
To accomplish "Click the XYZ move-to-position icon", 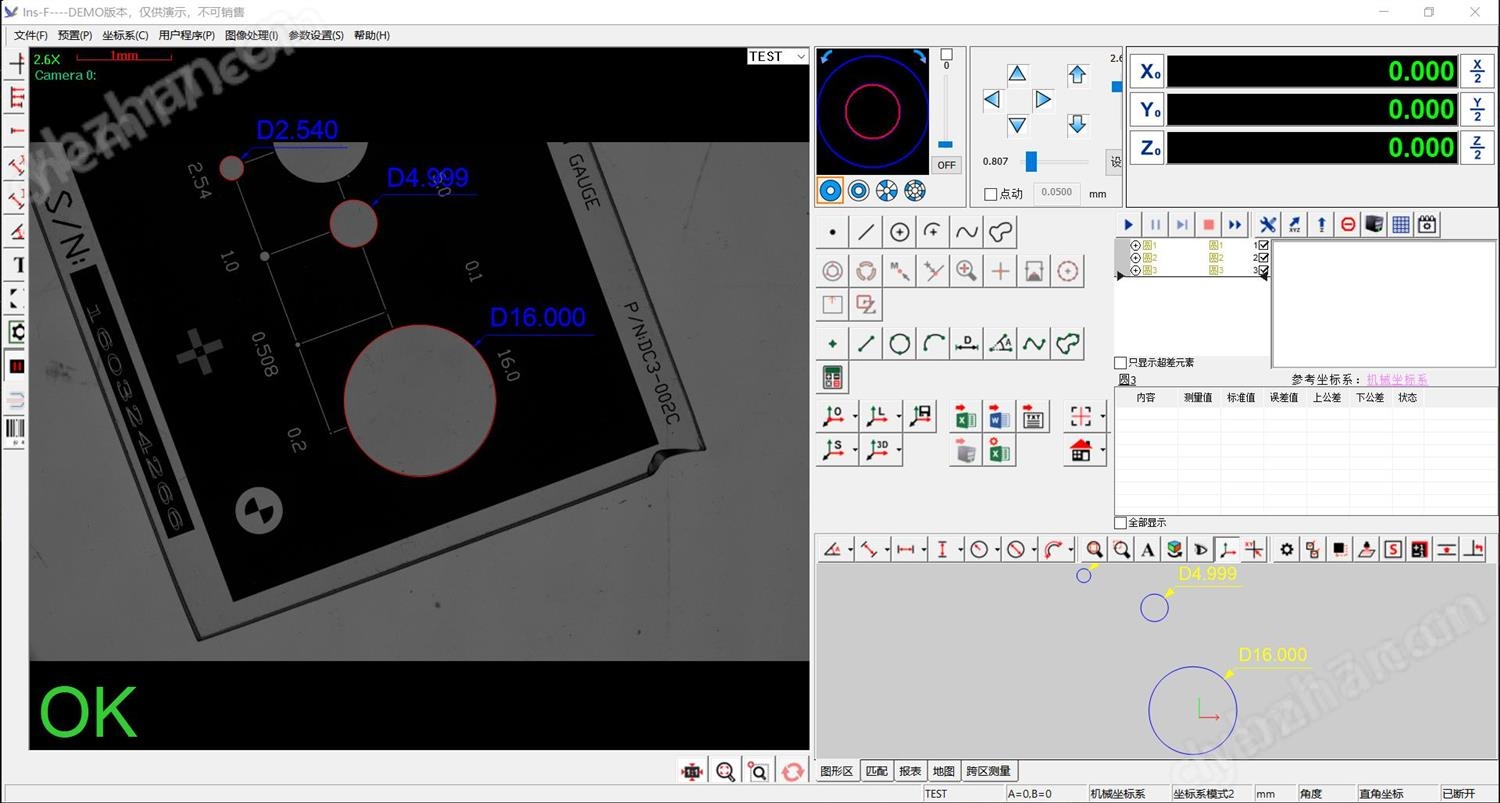I will tap(1294, 225).
